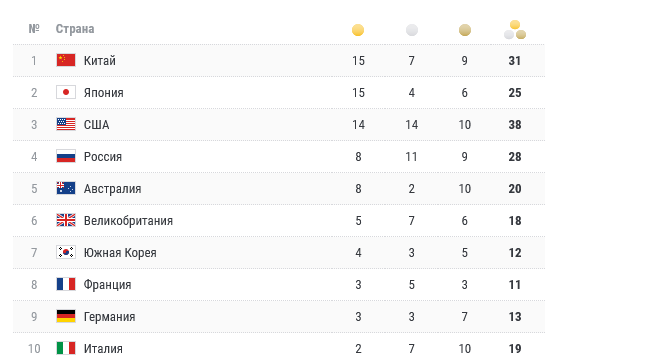Click the China flag icon
Viewport: 646px width, 363px height.
tap(66, 60)
